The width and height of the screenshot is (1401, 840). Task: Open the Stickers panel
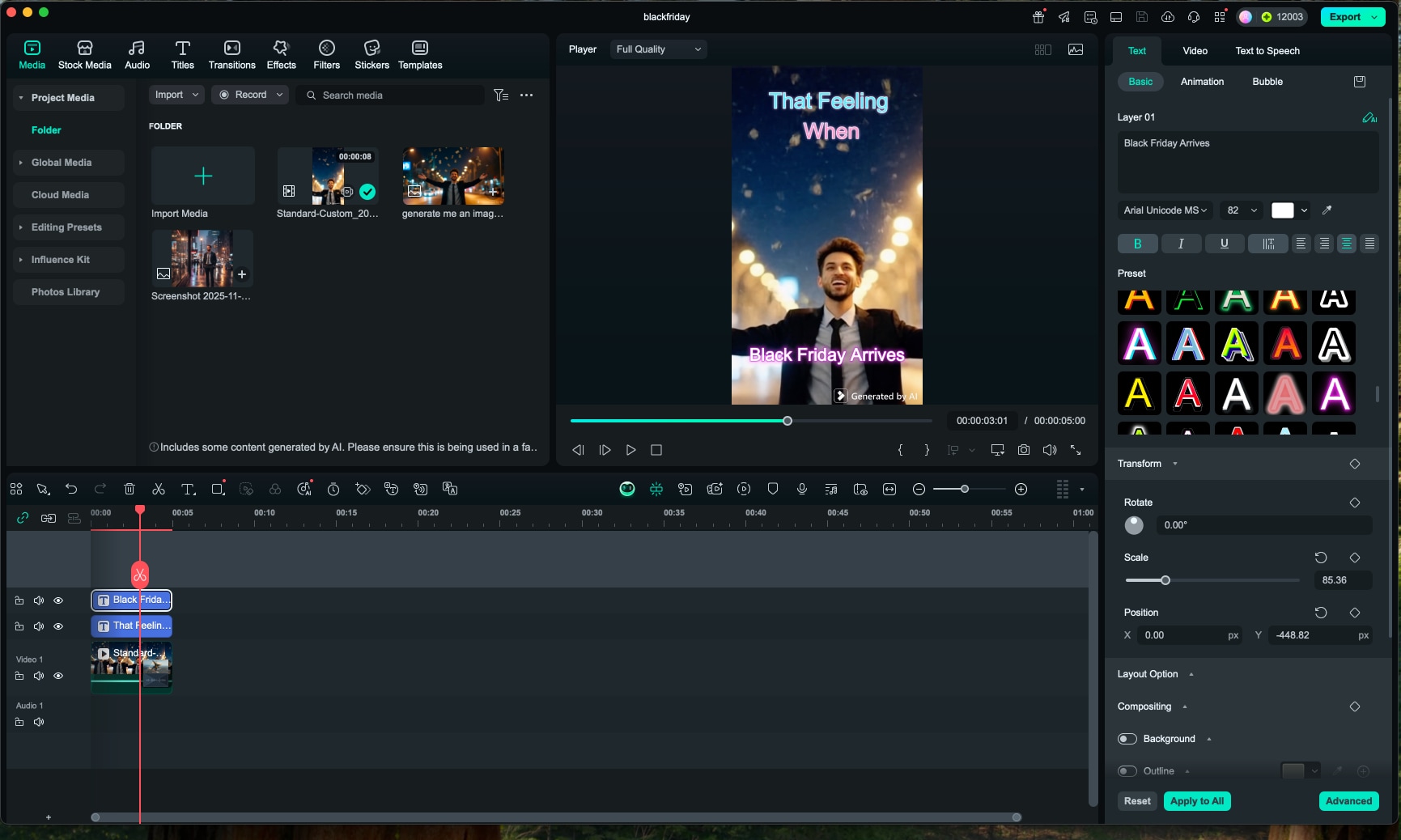click(371, 54)
